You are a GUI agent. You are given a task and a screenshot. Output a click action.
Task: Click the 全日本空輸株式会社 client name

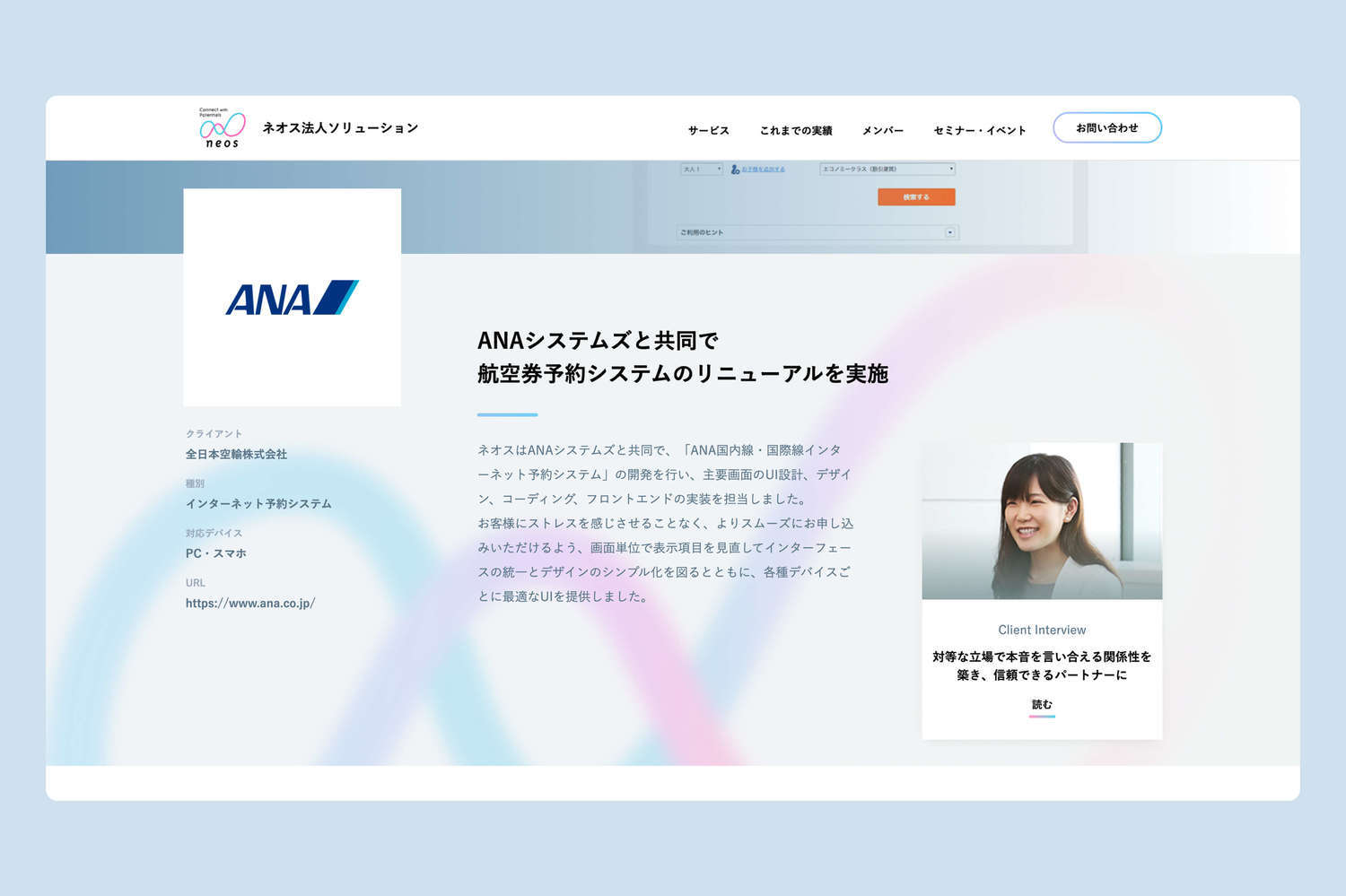click(x=236, y=455)
